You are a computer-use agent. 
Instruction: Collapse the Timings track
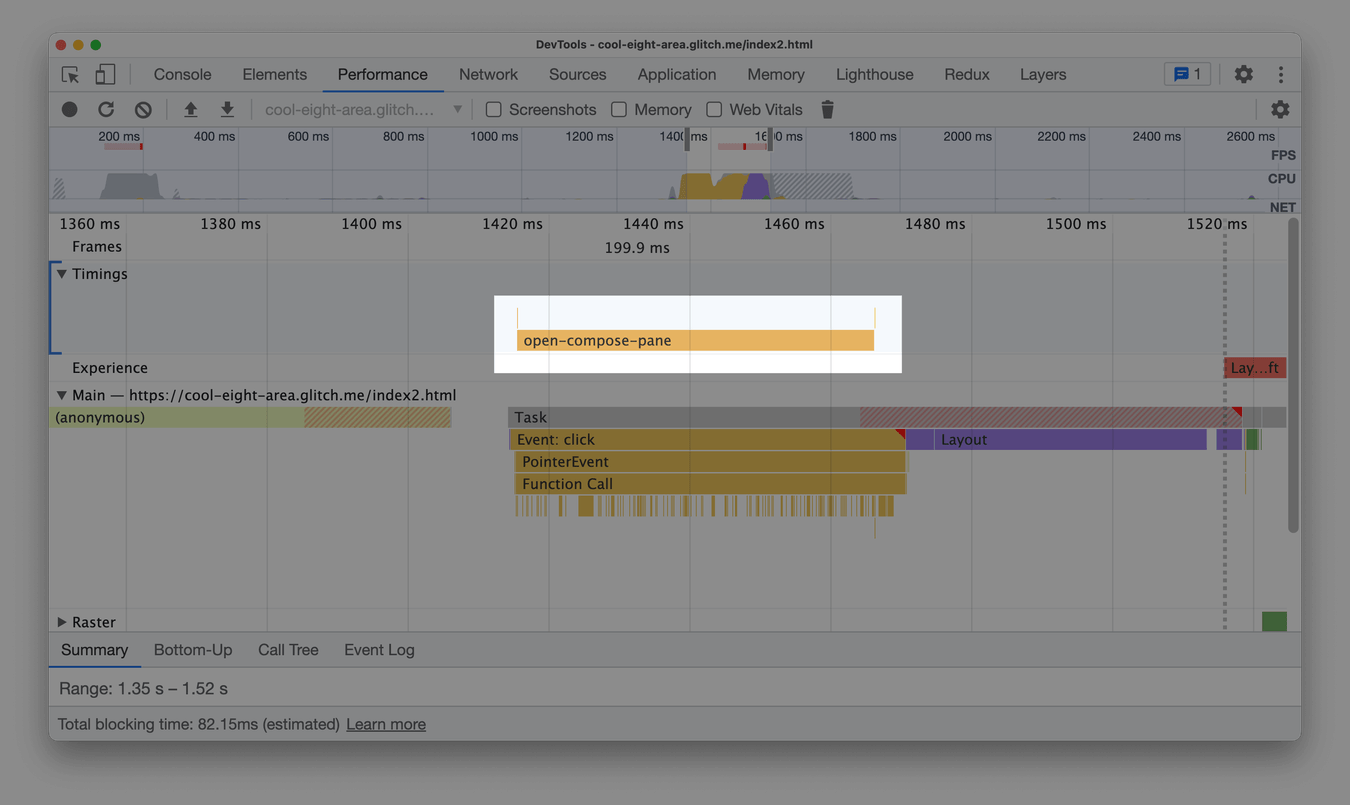tap(61, 273)
